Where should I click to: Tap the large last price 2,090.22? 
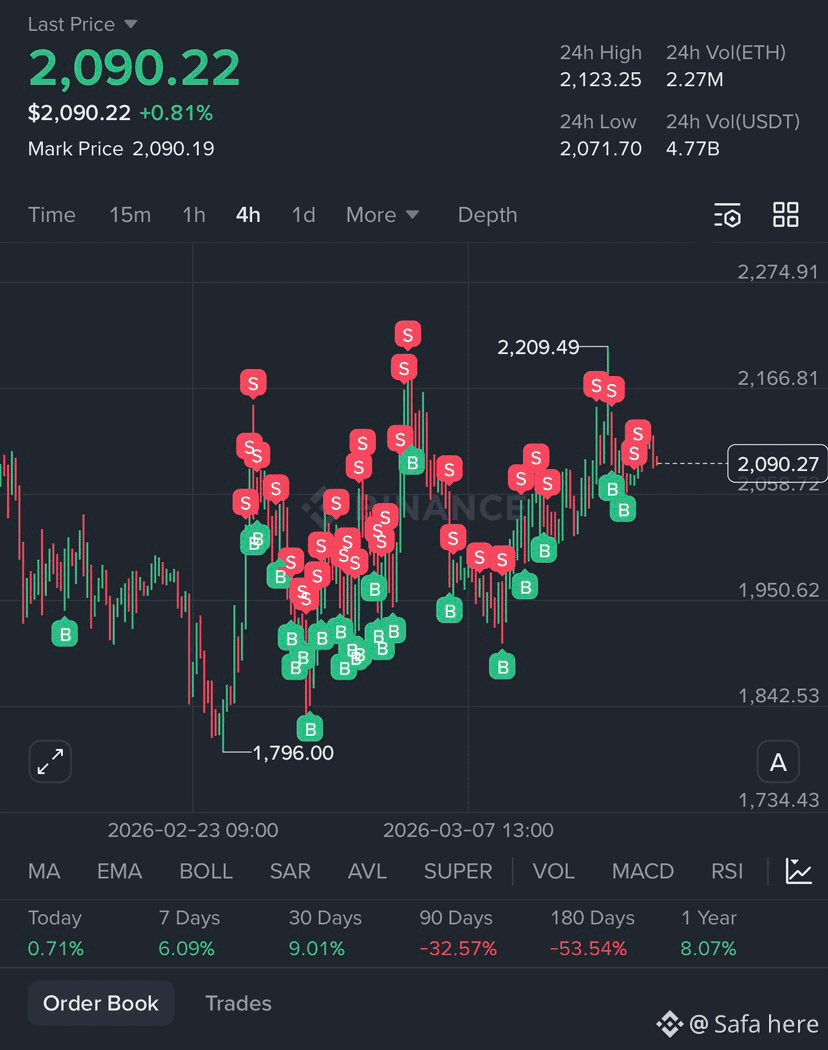click(x=134, y=68)
